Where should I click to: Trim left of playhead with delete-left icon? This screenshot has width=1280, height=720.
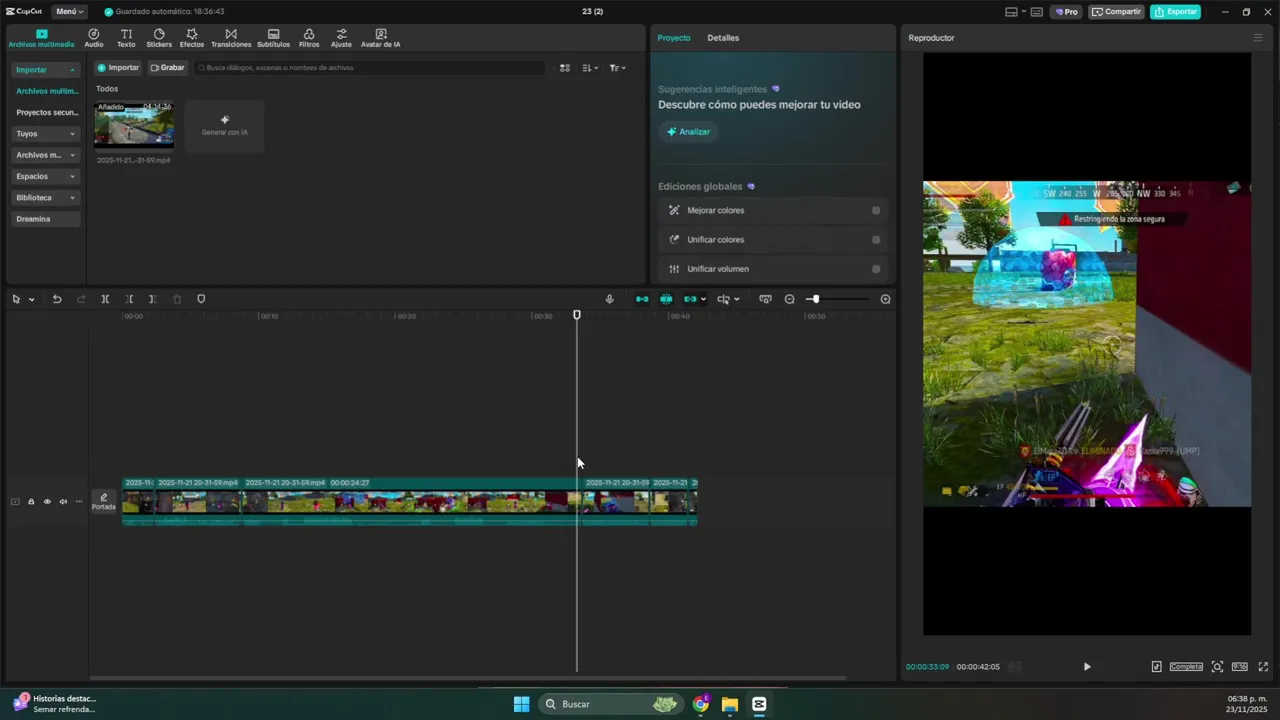tap(129, 299)
